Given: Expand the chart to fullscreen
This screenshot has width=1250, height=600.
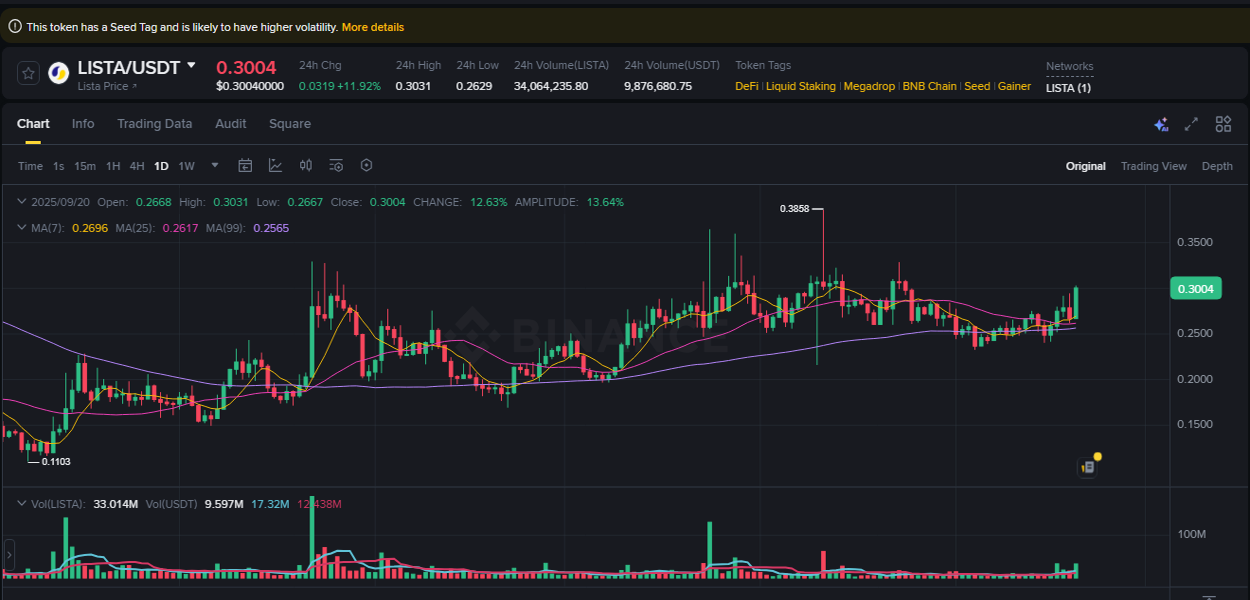Looking at the screenshot, I should (1191, 123).
